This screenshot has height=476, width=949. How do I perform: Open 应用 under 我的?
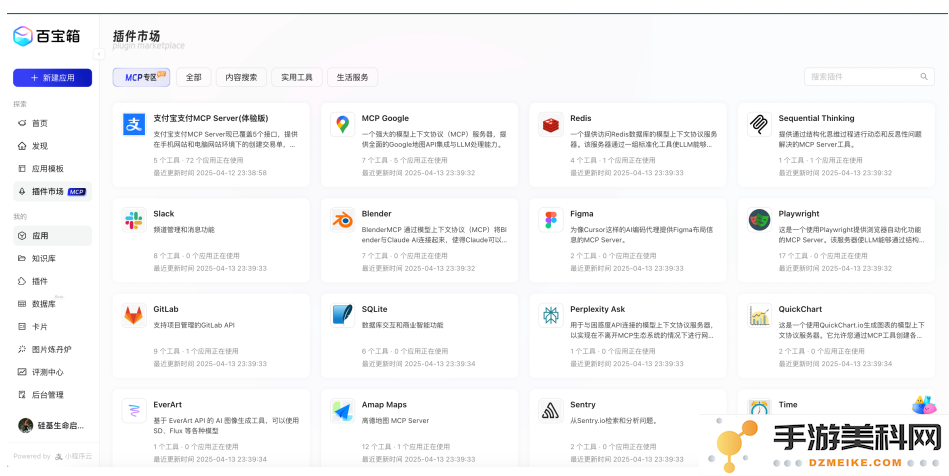53,236
